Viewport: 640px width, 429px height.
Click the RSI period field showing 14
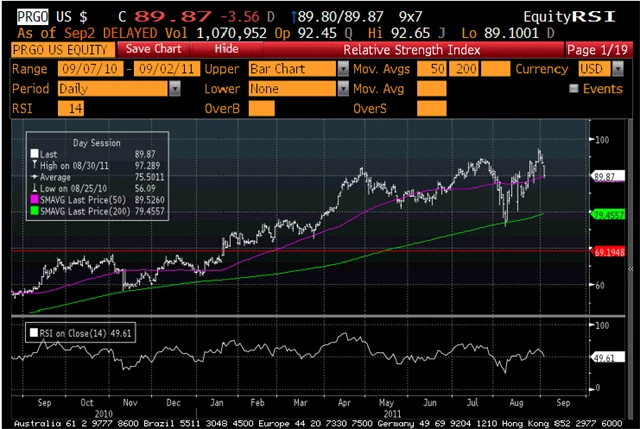pos(71,109)
